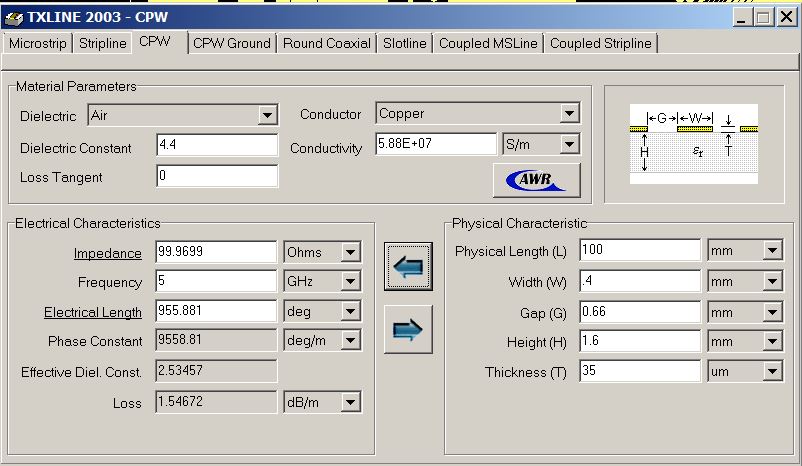This screenshot has width=802, height=466.
Task: Click the Conductivity field showing 5.88E+07
Action: pos(436,144)
